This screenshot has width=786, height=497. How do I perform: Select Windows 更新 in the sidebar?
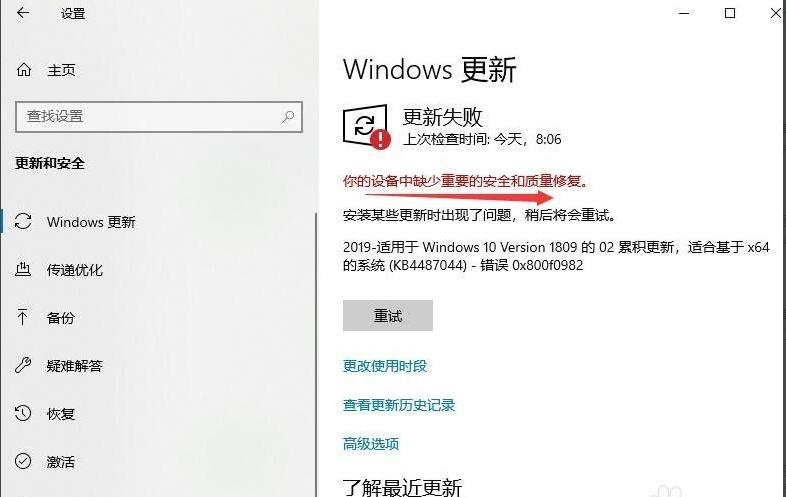pos(91,222)
